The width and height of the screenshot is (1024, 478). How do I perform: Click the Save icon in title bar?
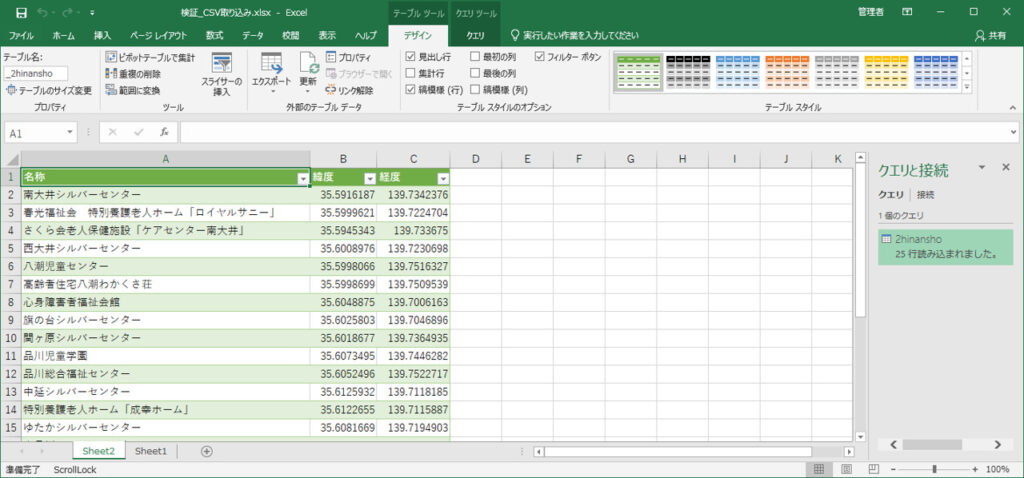tap(21, 12)
